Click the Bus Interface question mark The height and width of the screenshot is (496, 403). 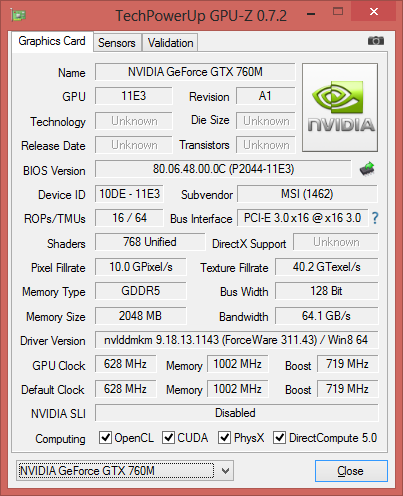(375, 218)
